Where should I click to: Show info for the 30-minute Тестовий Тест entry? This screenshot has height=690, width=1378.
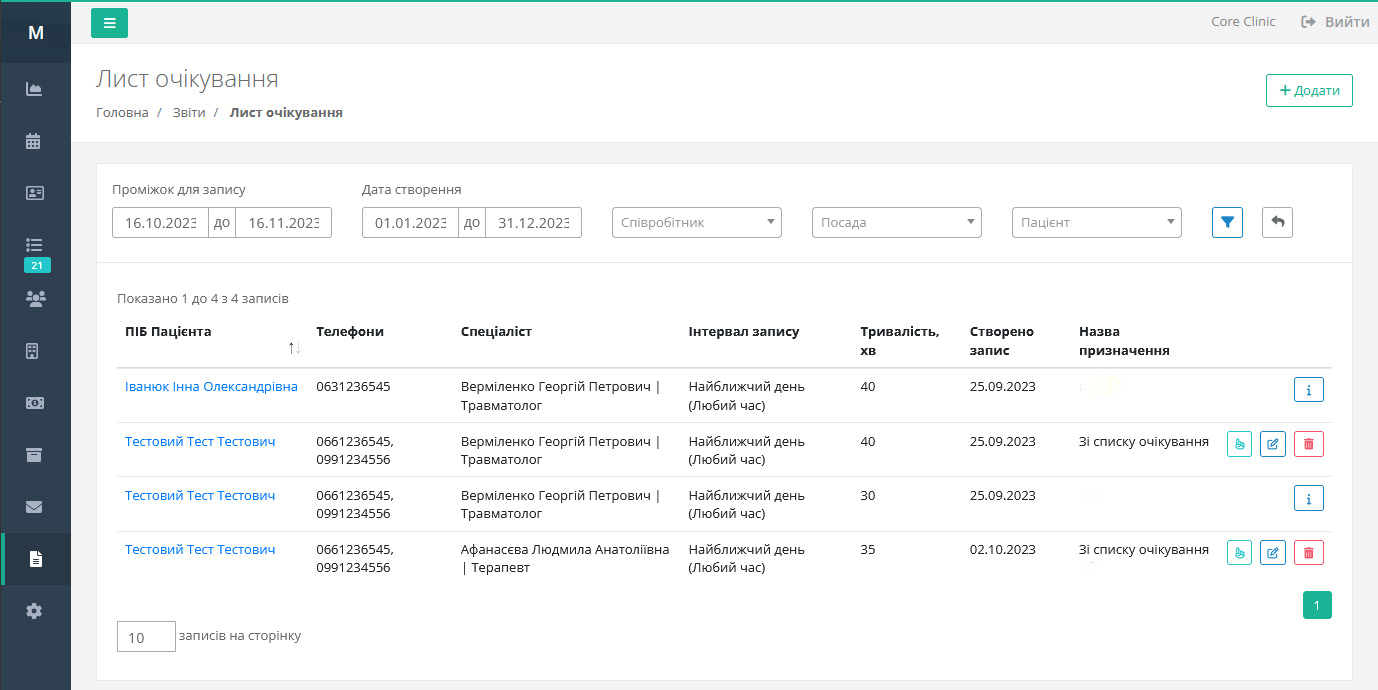[x=1308, y=497]
